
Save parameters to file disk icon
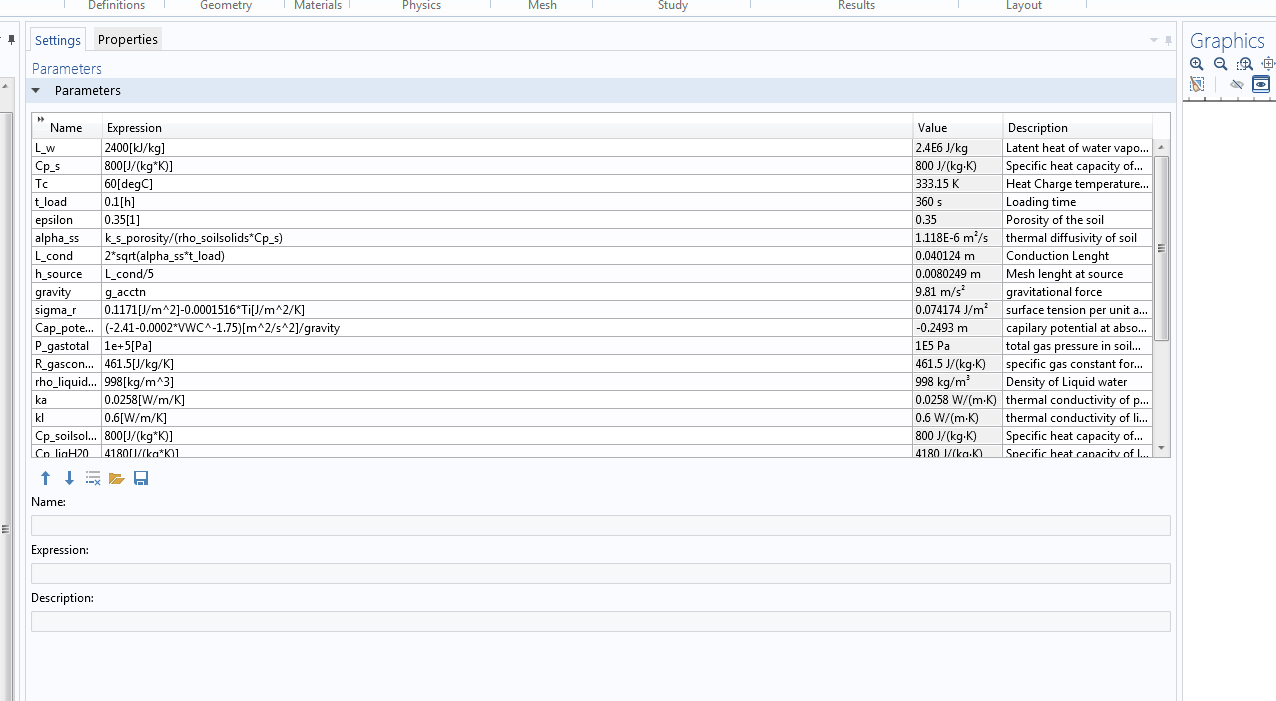point(141,479)
